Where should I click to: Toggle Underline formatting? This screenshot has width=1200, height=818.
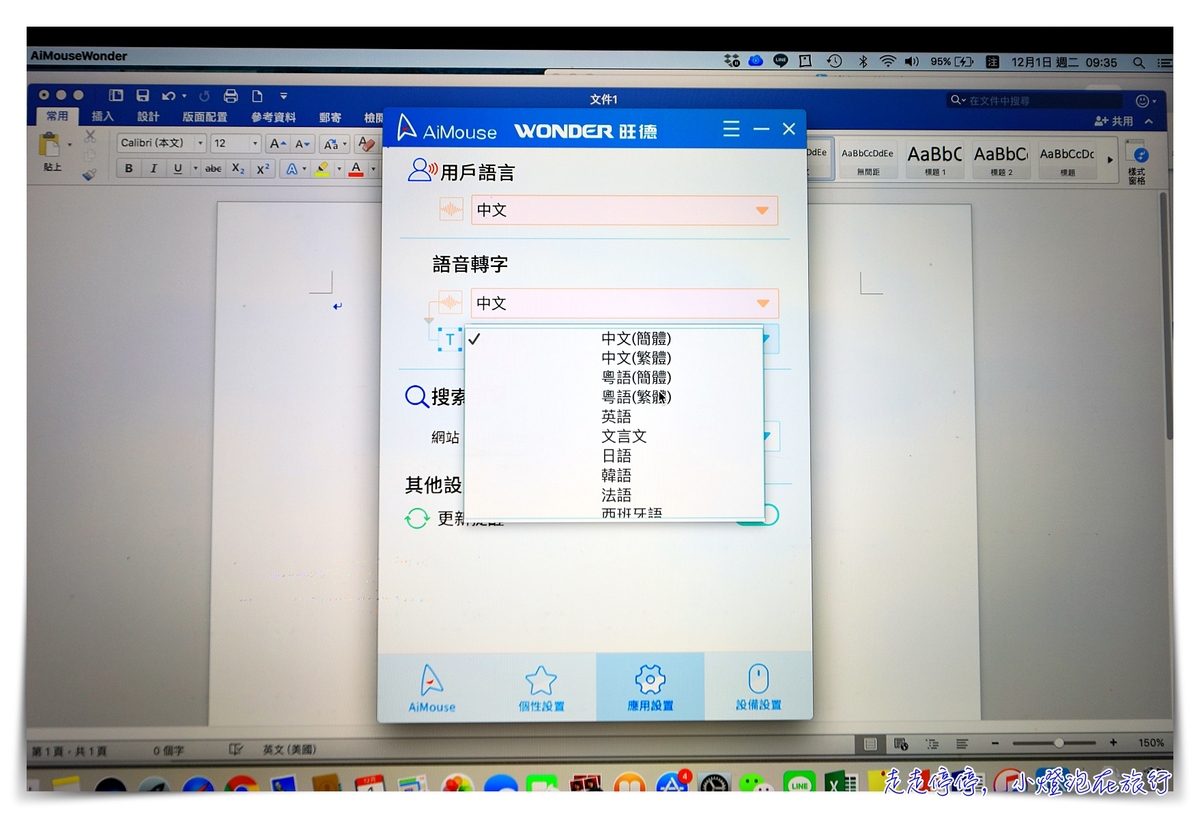(x=178, y=169)
